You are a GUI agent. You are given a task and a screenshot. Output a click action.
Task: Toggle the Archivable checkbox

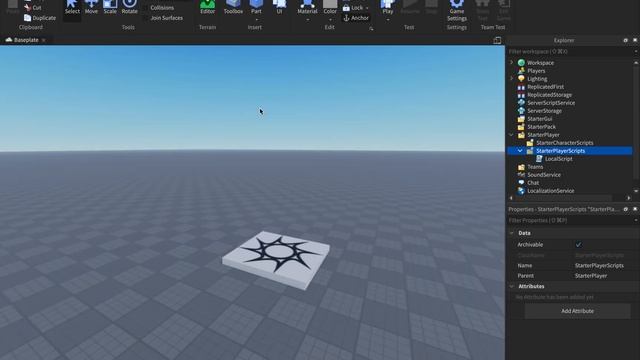coord(578,244)
